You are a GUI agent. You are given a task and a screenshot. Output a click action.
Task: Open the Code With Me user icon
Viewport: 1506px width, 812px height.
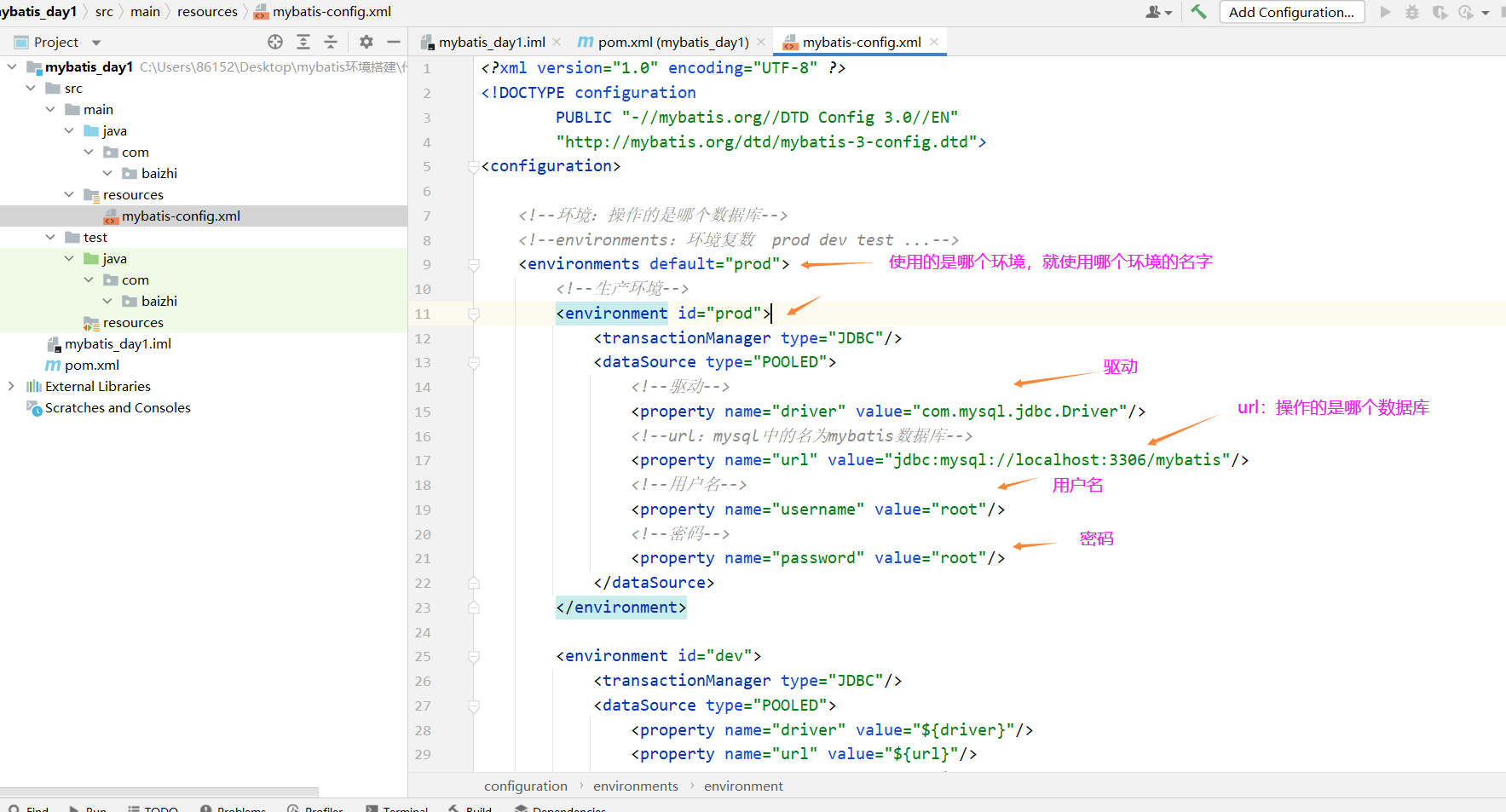click(1158, 12)
